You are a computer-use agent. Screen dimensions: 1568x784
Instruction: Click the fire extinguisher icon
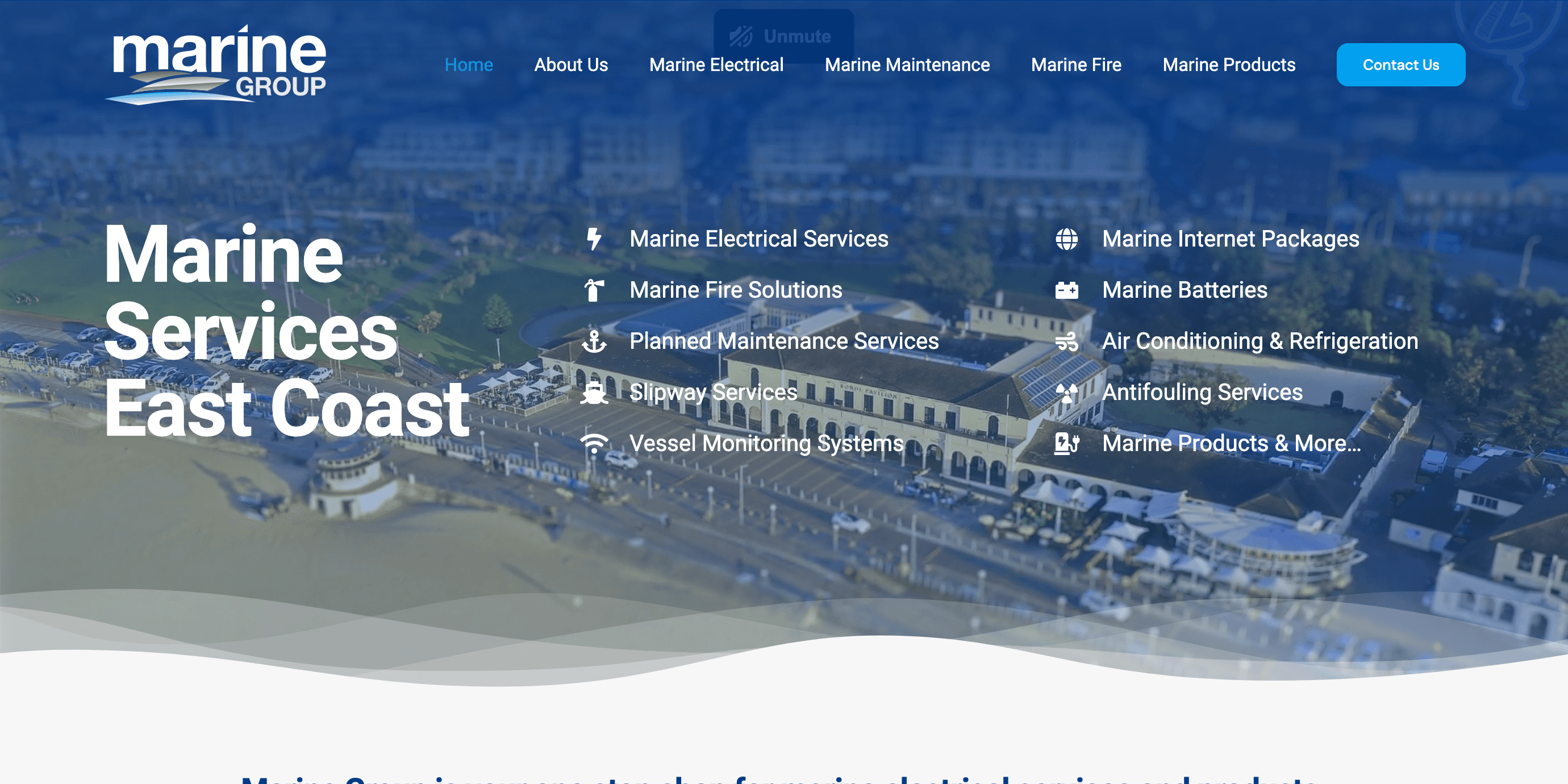[594, 290]
